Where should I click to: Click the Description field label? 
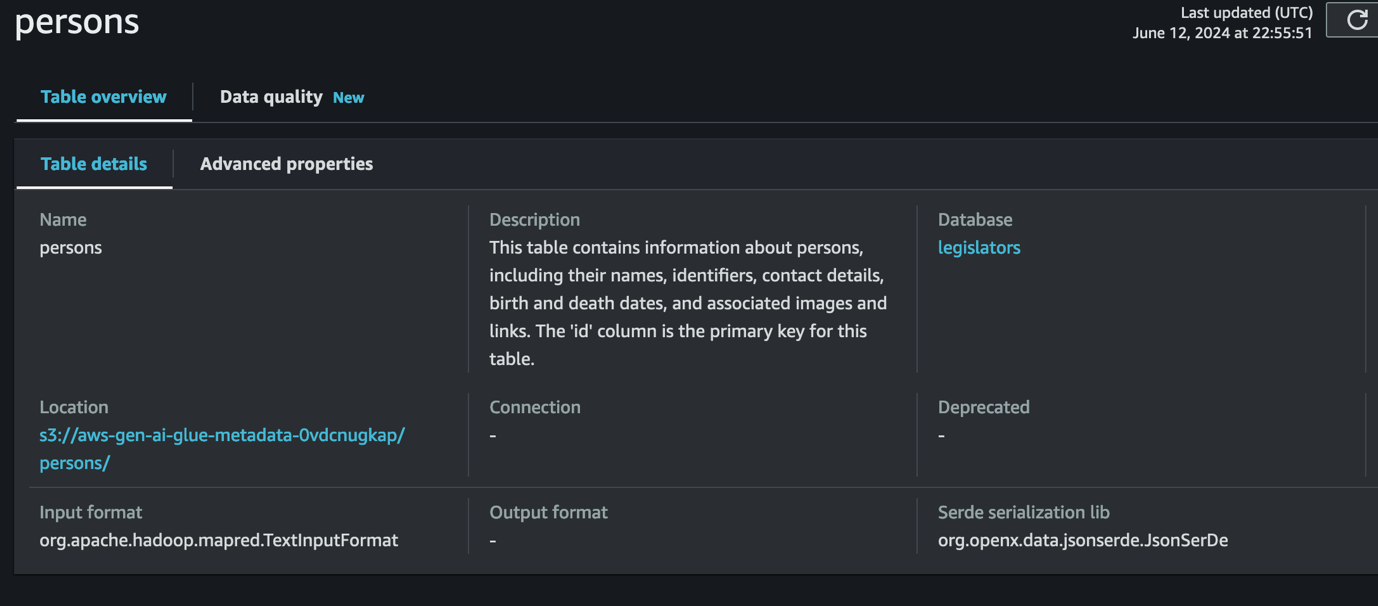[x=534, y=220]
